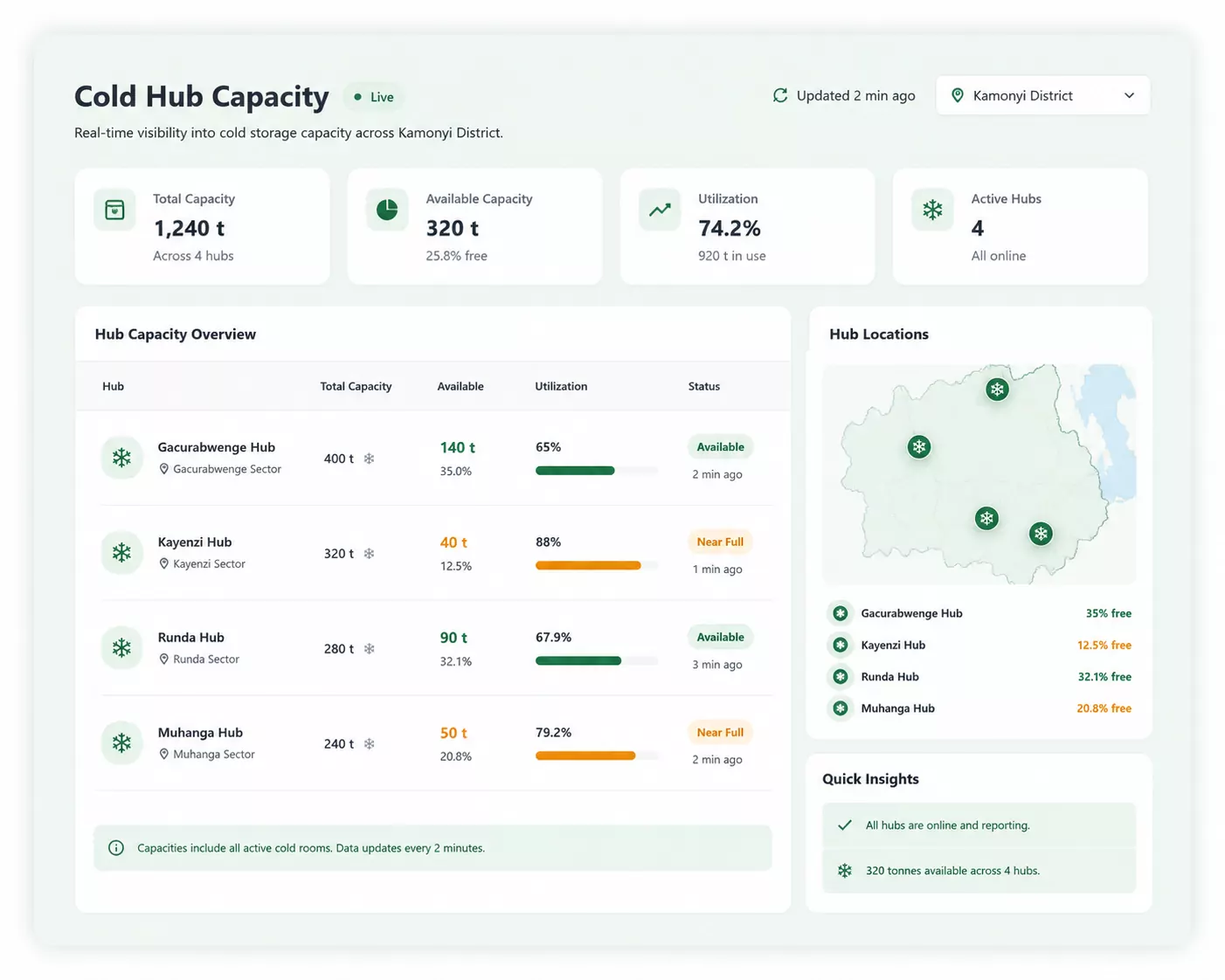Viewport: 1225px width, 980px height.
Task: Click the 67.9% utilization progress bar
Action: [x=597, y=661]
